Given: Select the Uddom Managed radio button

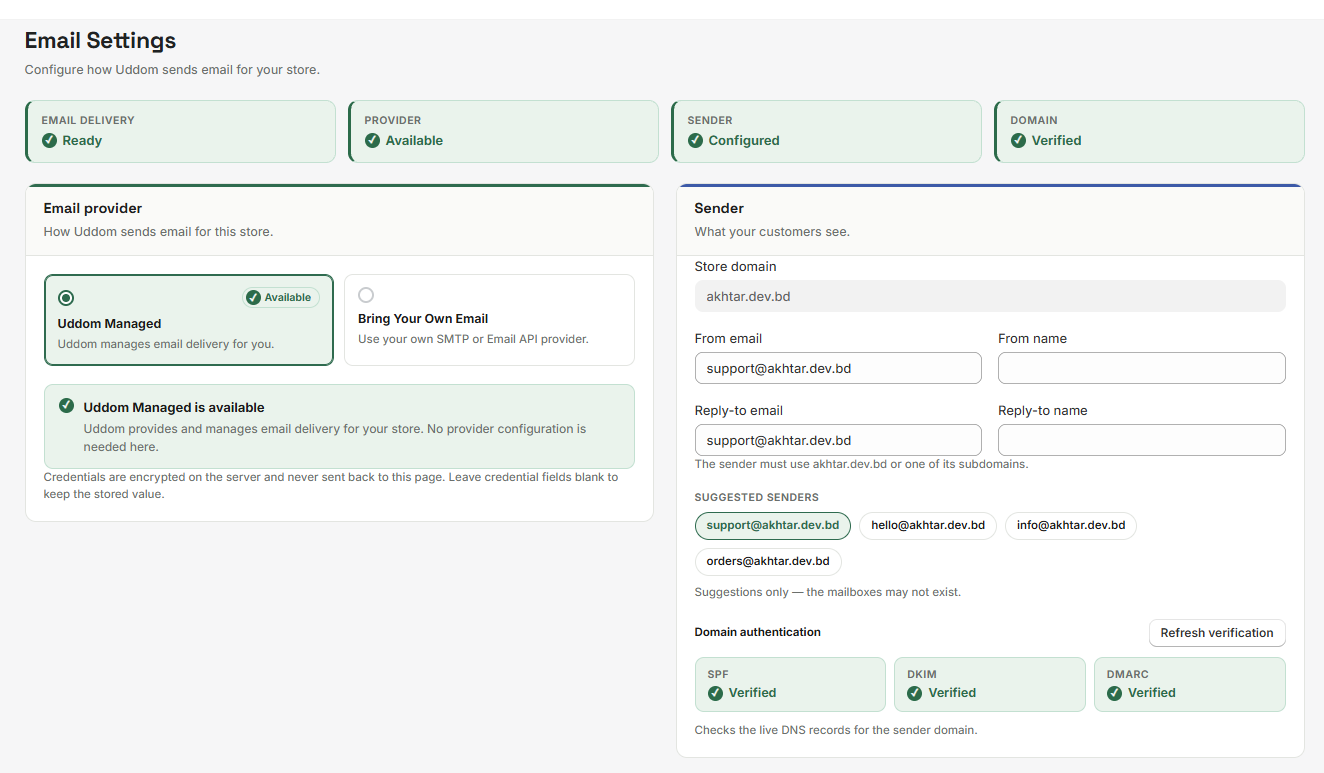Looking at the screenshot, I should 66,298.
